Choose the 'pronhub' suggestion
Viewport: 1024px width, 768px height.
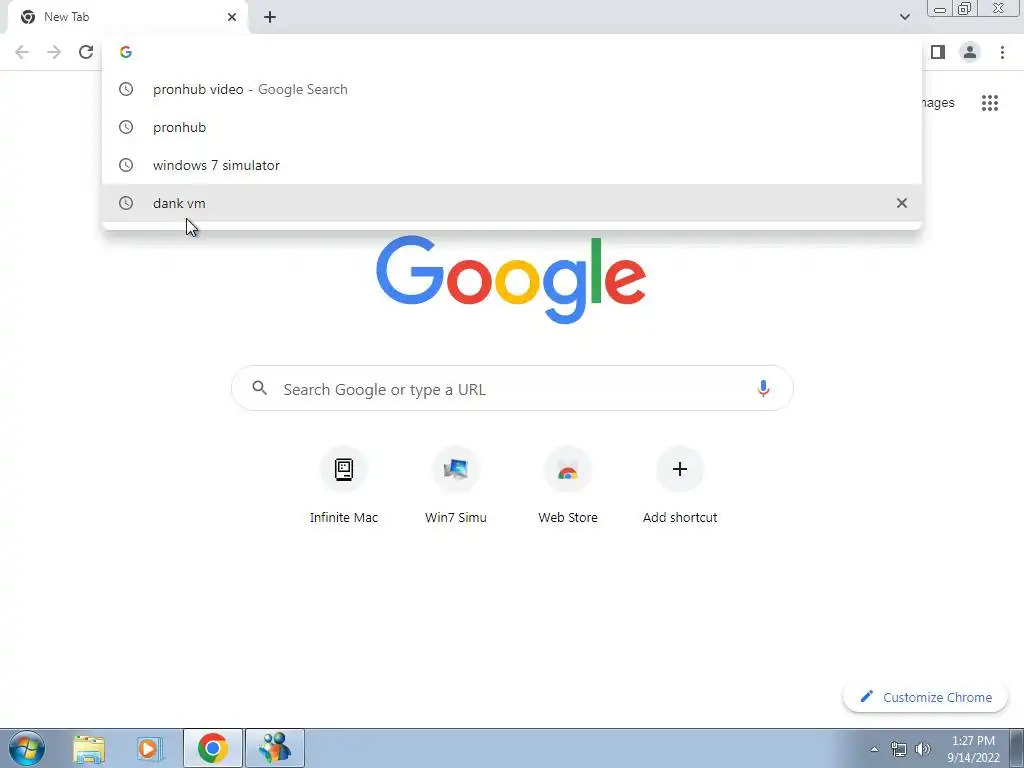point(512,127)
